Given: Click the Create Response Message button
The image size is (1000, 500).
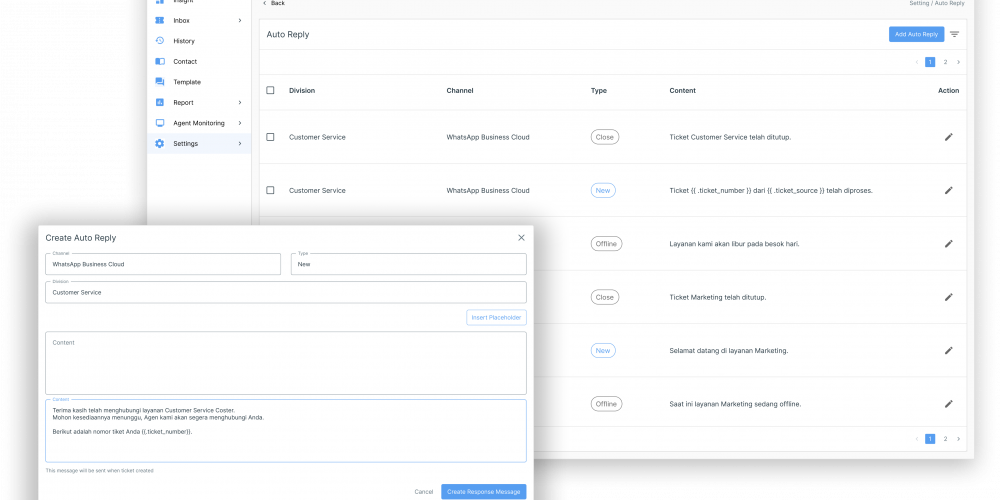Looking at the screenshot, I should click(x=483, y=491).
